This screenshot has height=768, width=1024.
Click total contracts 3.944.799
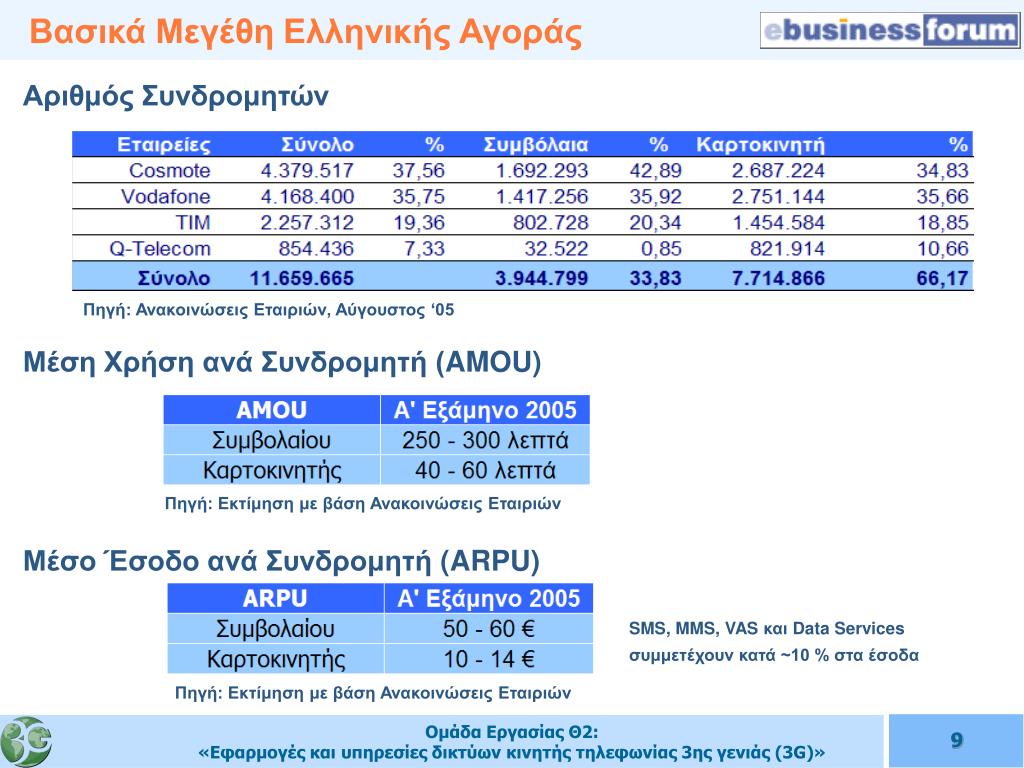pos(541,278)
